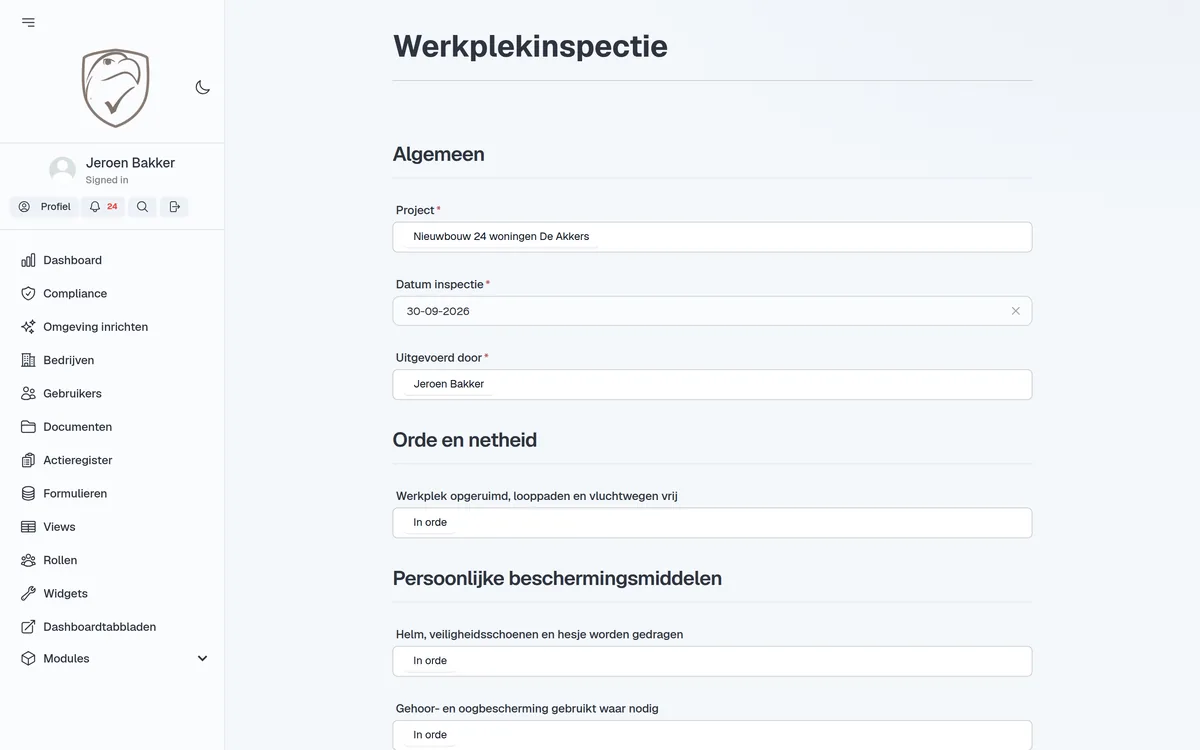1200x750 pixels.
Task: Open notifications bell with 24
Action: (103, 207)
